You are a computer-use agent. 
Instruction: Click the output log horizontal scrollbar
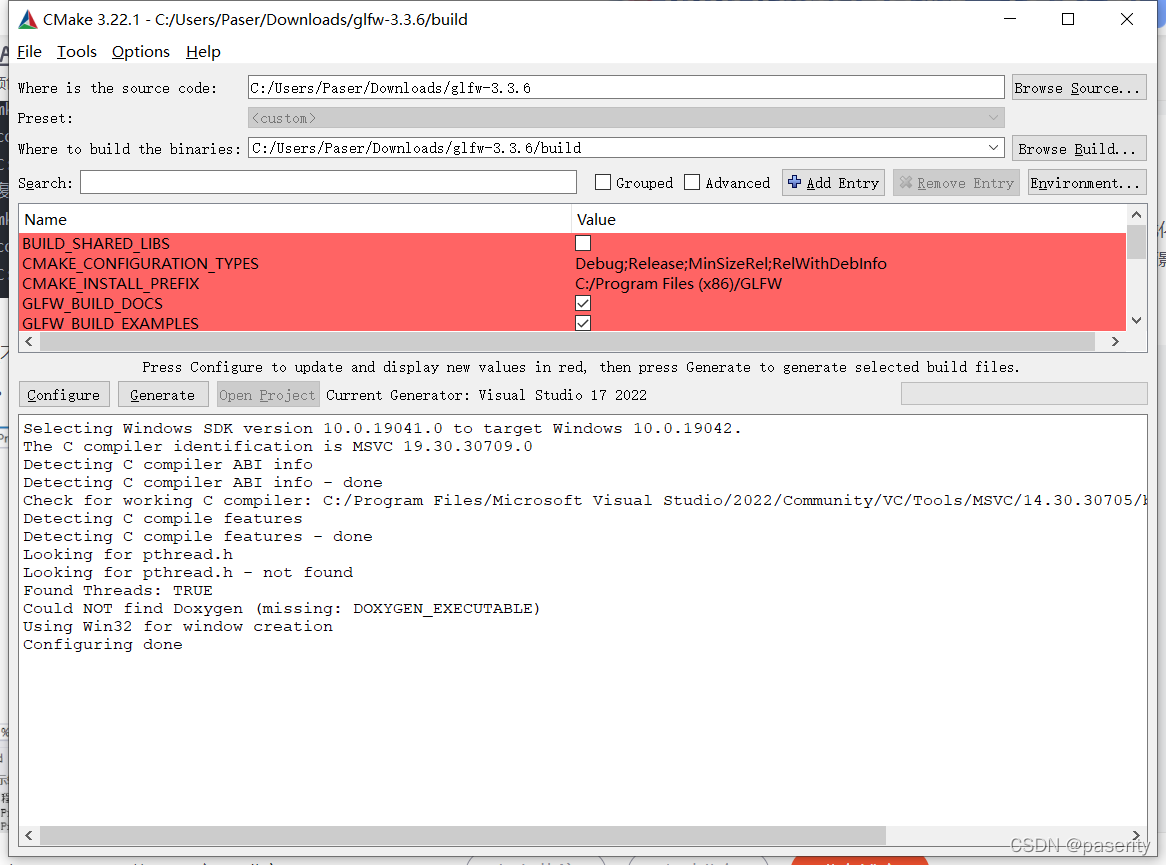[x=463, y=835]
